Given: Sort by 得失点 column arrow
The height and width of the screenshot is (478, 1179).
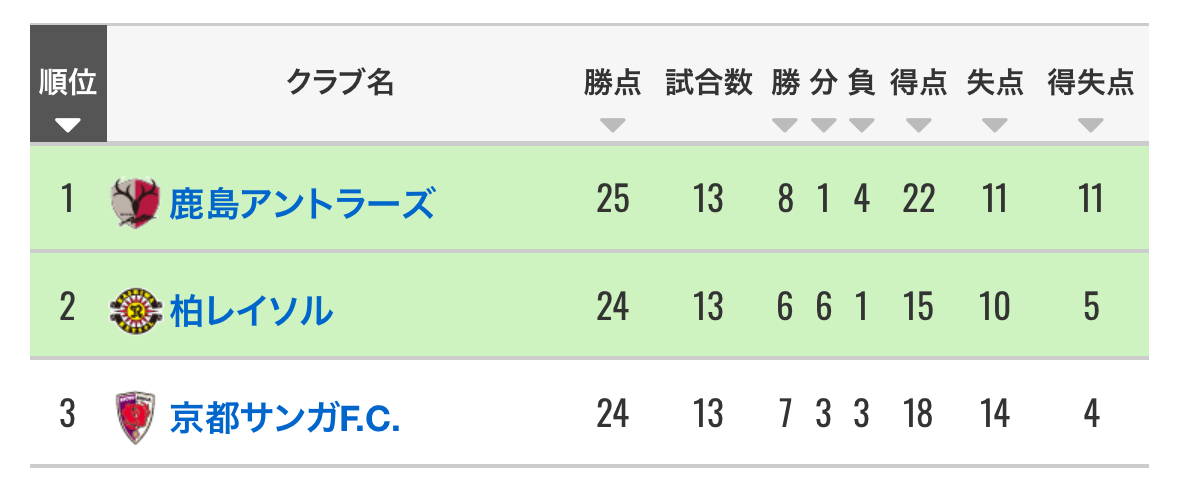Looking at the screenshot, I should pyautogui.click(x=1090, y=125).
